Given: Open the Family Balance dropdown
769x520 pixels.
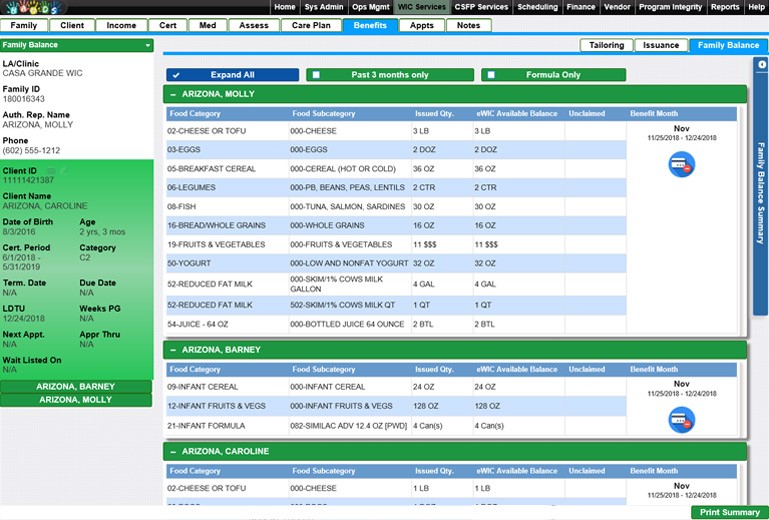Looking at the screenshot, I should point(147,45).
